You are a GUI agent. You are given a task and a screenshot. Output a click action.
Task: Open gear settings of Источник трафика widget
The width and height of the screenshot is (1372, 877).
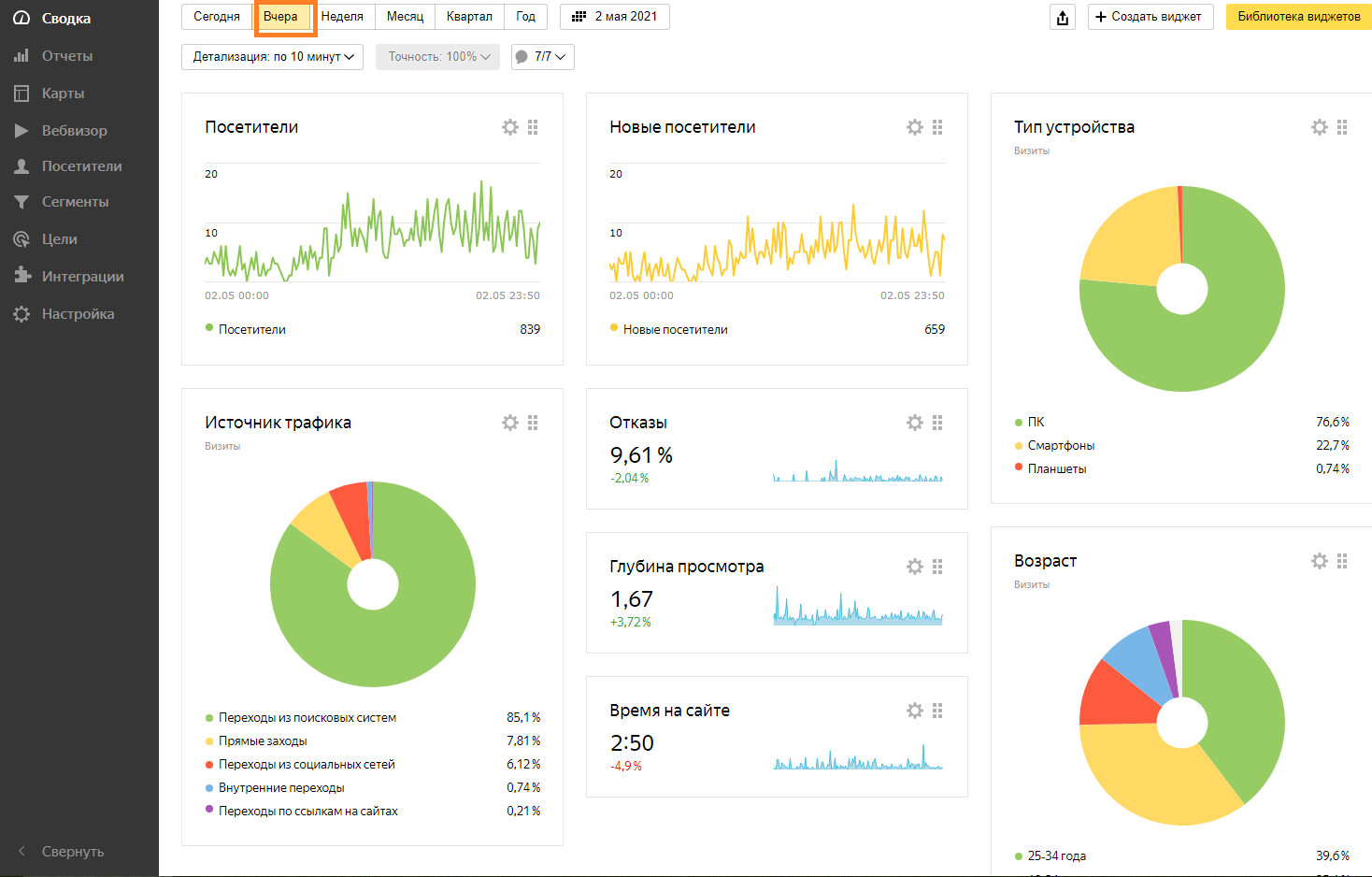[x=509, y=423]
